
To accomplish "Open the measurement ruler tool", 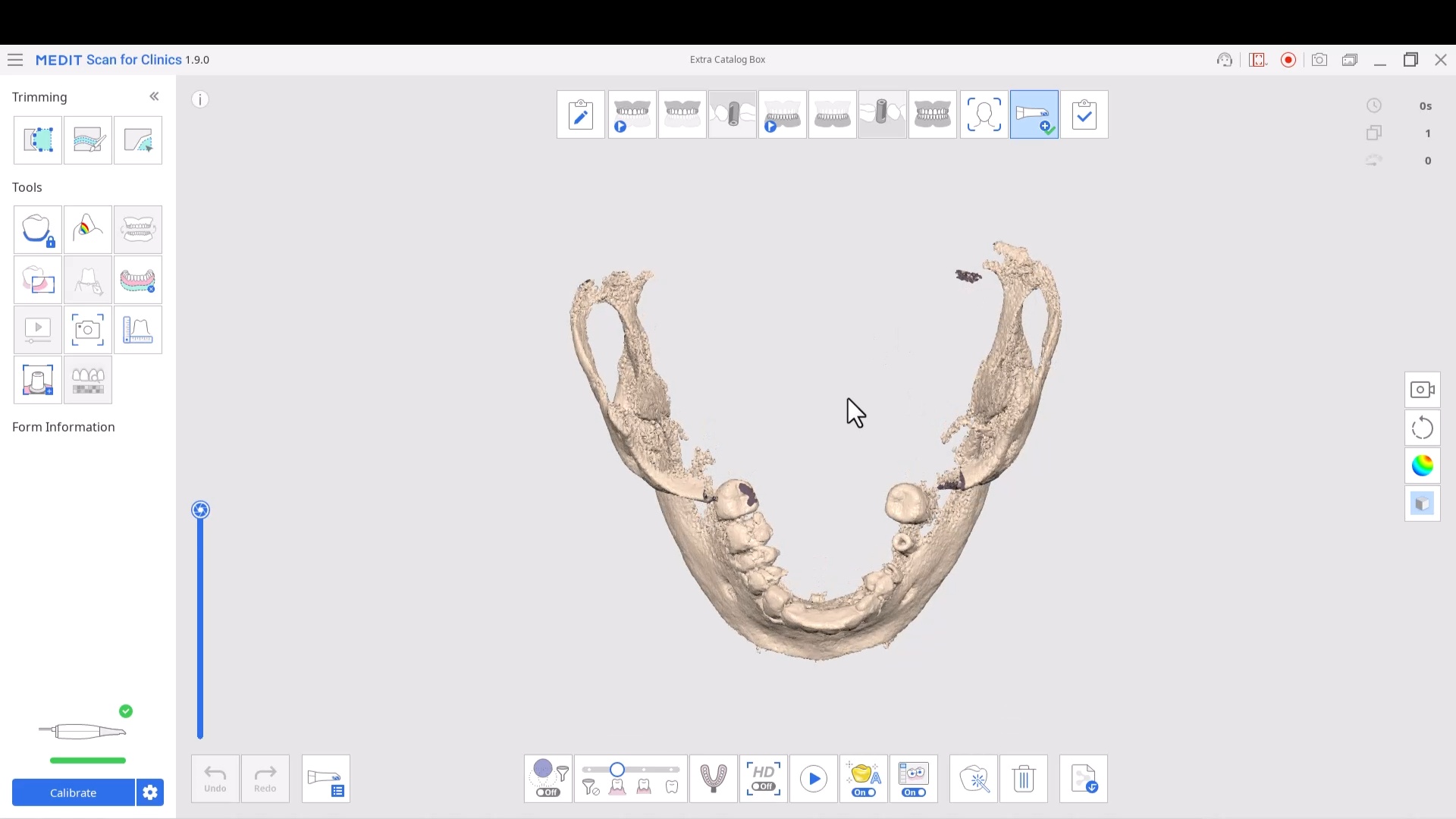I will point(138,330).
